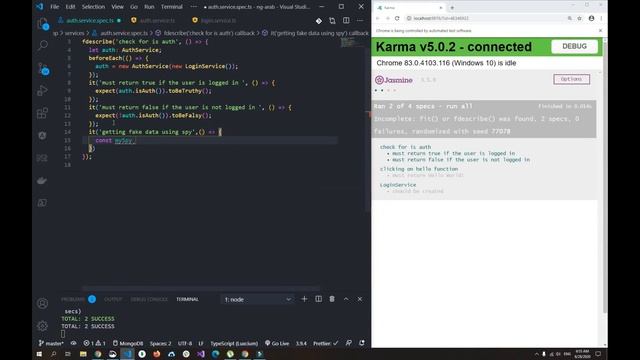Image resolution: width=640 pixels, height=360 pixels.
Task: Open errors and warnings count in status bar
Action: 94,343
